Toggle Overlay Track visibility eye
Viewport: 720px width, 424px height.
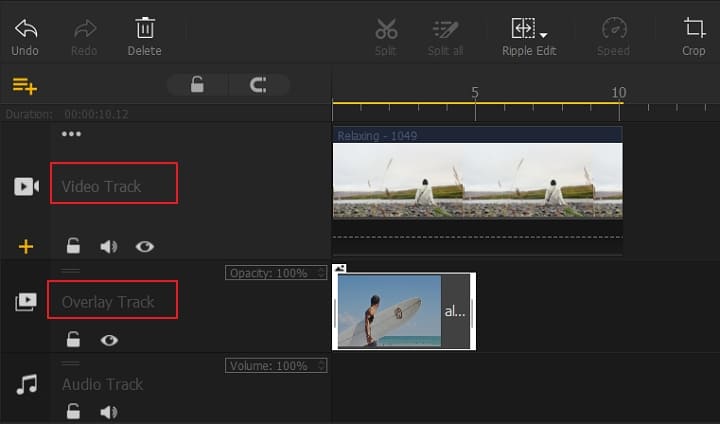click(x=109, y=340)
